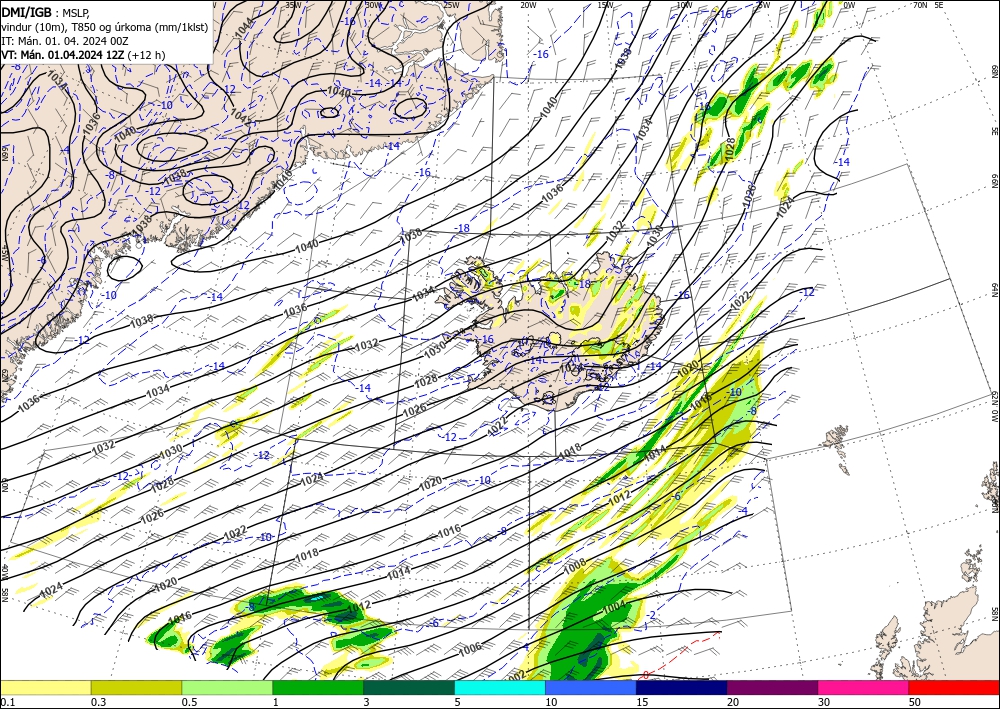Click the blue 10 mm legend swatch
This screenshot has height=709, width=1000.
(x=591, y=687)
